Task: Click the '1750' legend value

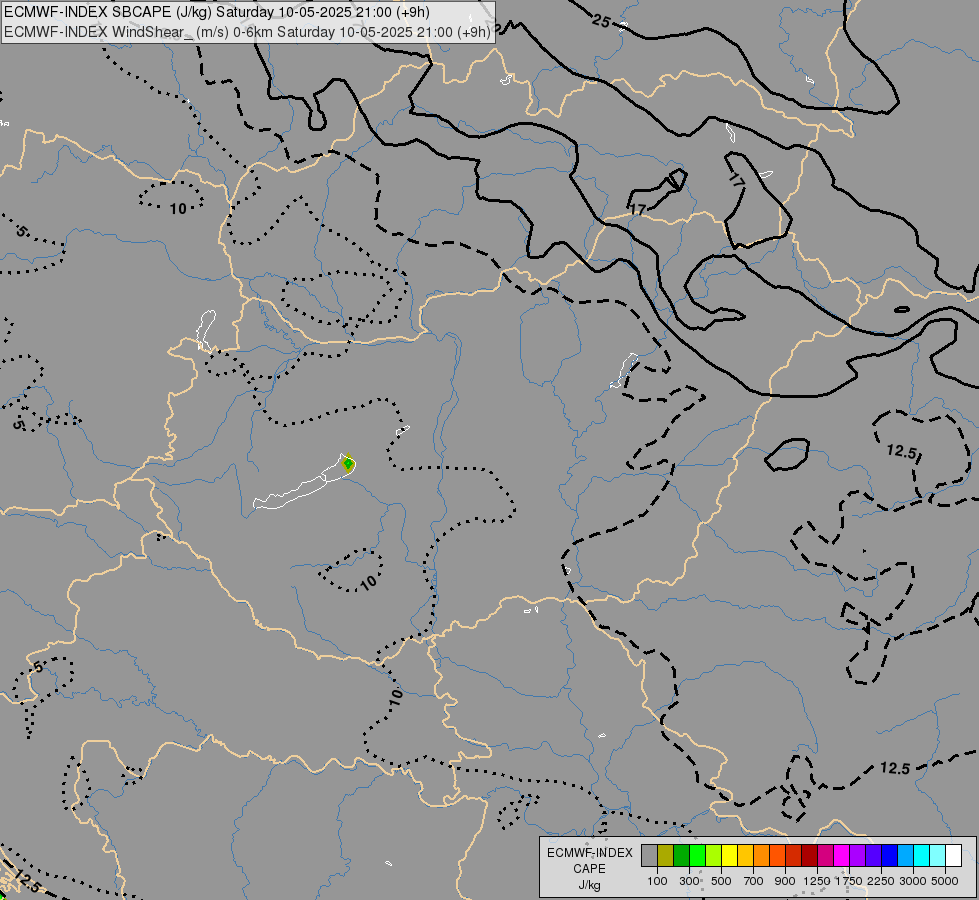Action: 849,881
